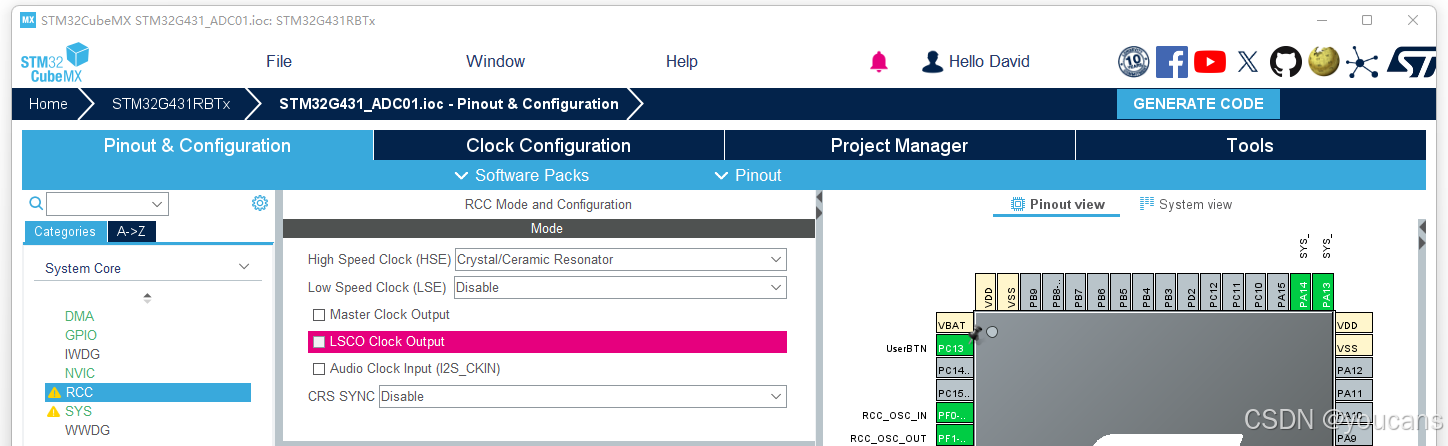
Task: Click the STM32CubeMX logo icon
Action: (x=55, y=62)
